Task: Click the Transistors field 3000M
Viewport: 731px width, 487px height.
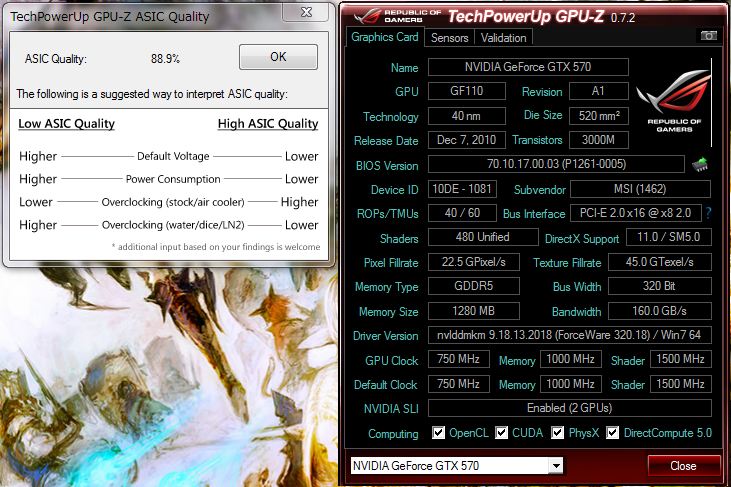Action: [x=599, y=140]
